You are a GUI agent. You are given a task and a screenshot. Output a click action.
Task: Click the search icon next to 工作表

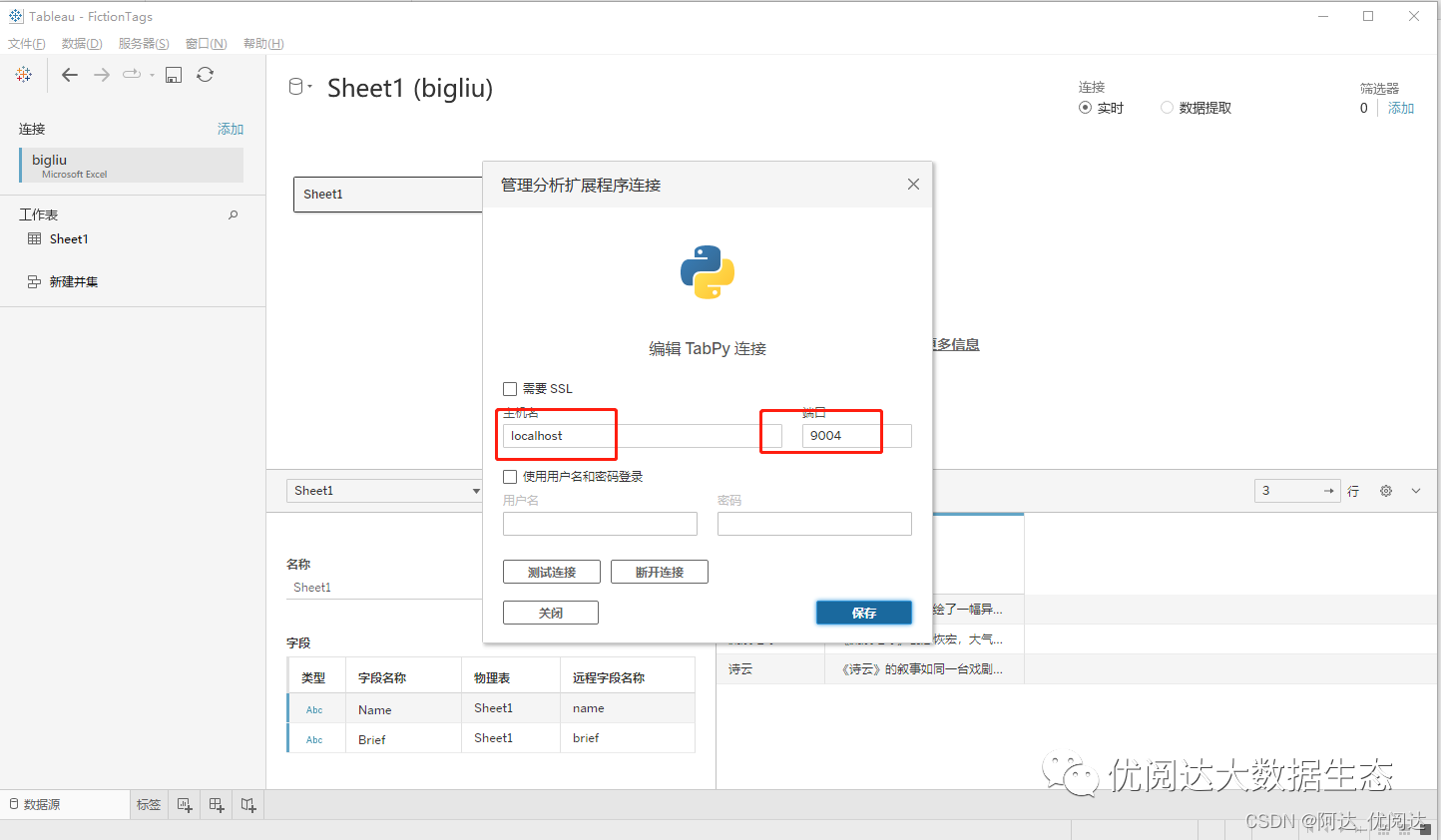tap(234, 214)
